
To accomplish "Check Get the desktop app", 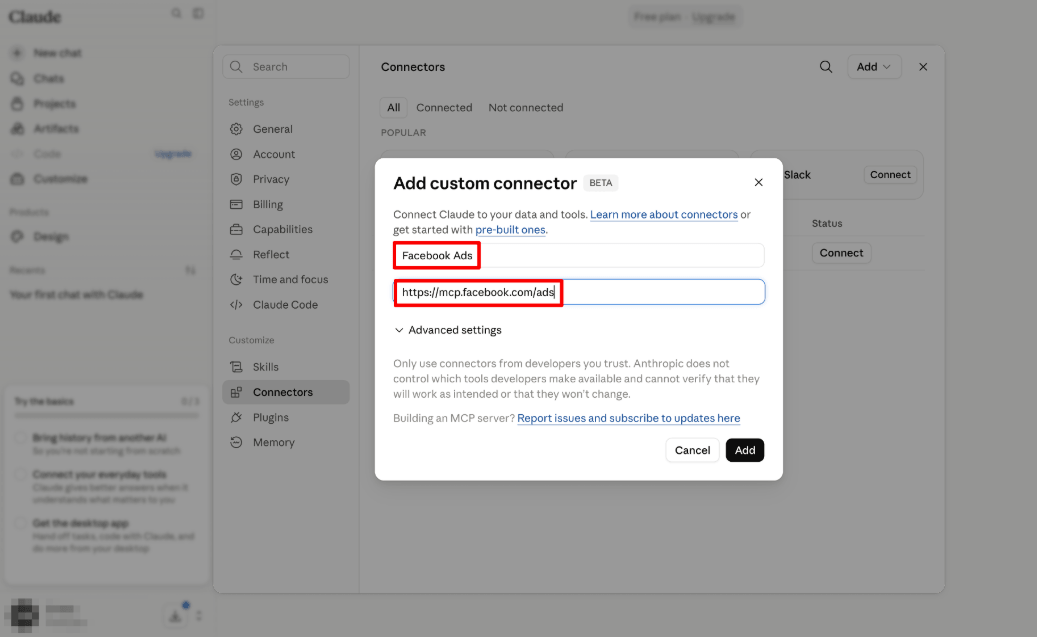I will [x=21, y=523].
